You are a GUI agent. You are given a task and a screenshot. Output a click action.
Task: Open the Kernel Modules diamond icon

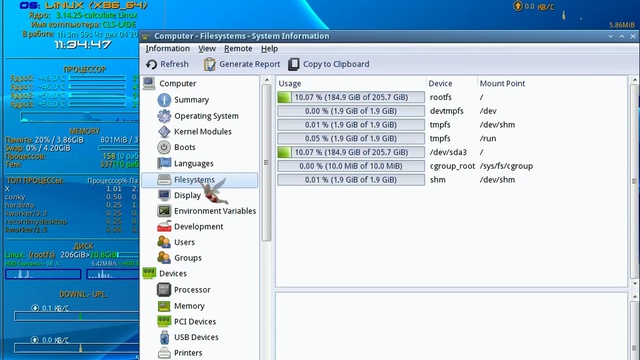164,131
